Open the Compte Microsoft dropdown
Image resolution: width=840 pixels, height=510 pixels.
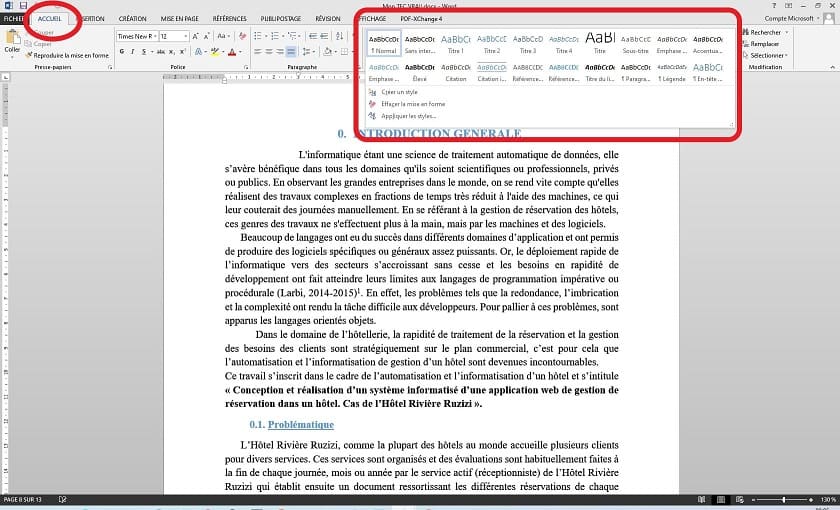[792, 18]
